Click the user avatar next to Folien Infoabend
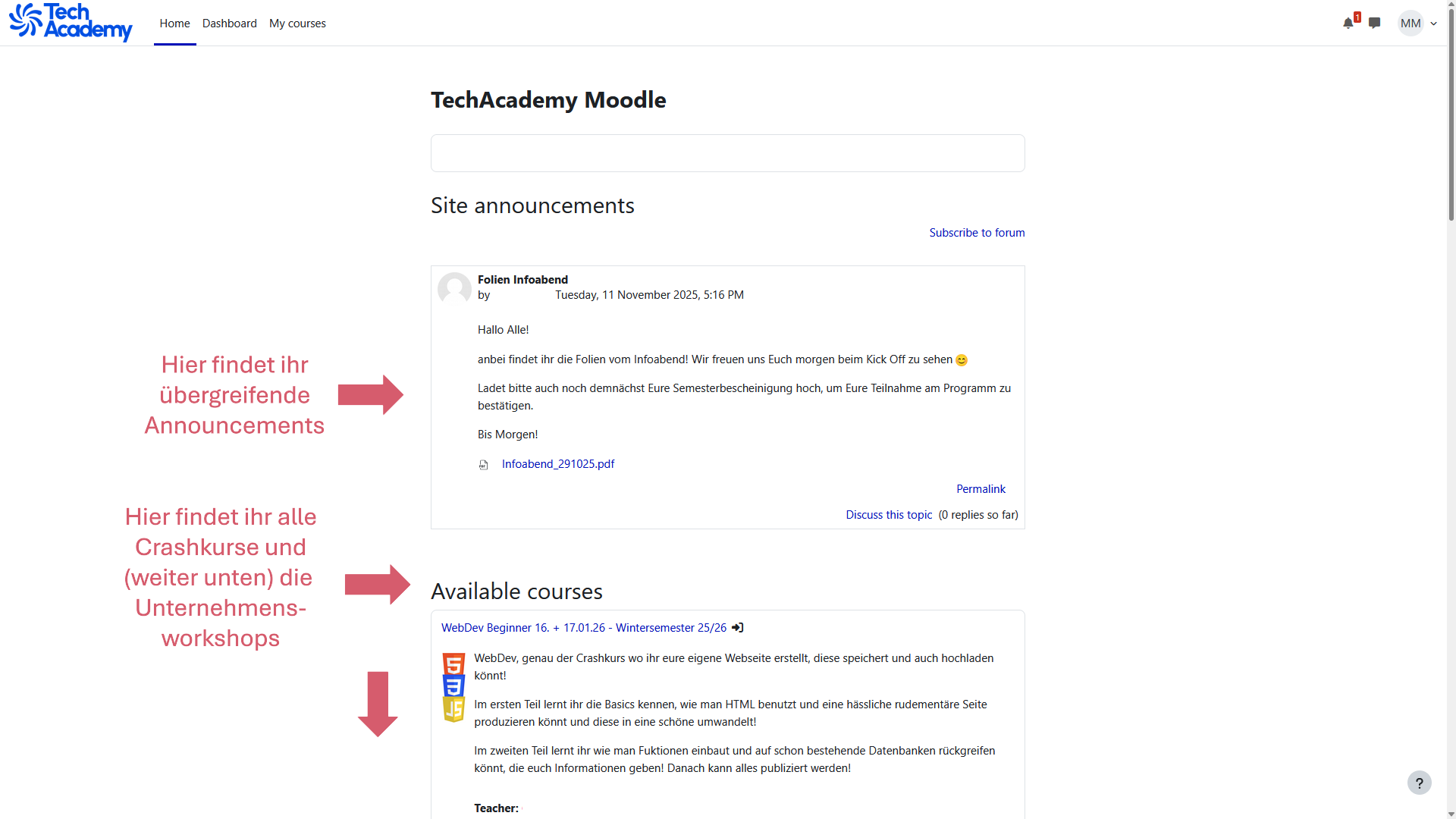This screenshot has width=1456, height=819. tap(454, 288)
